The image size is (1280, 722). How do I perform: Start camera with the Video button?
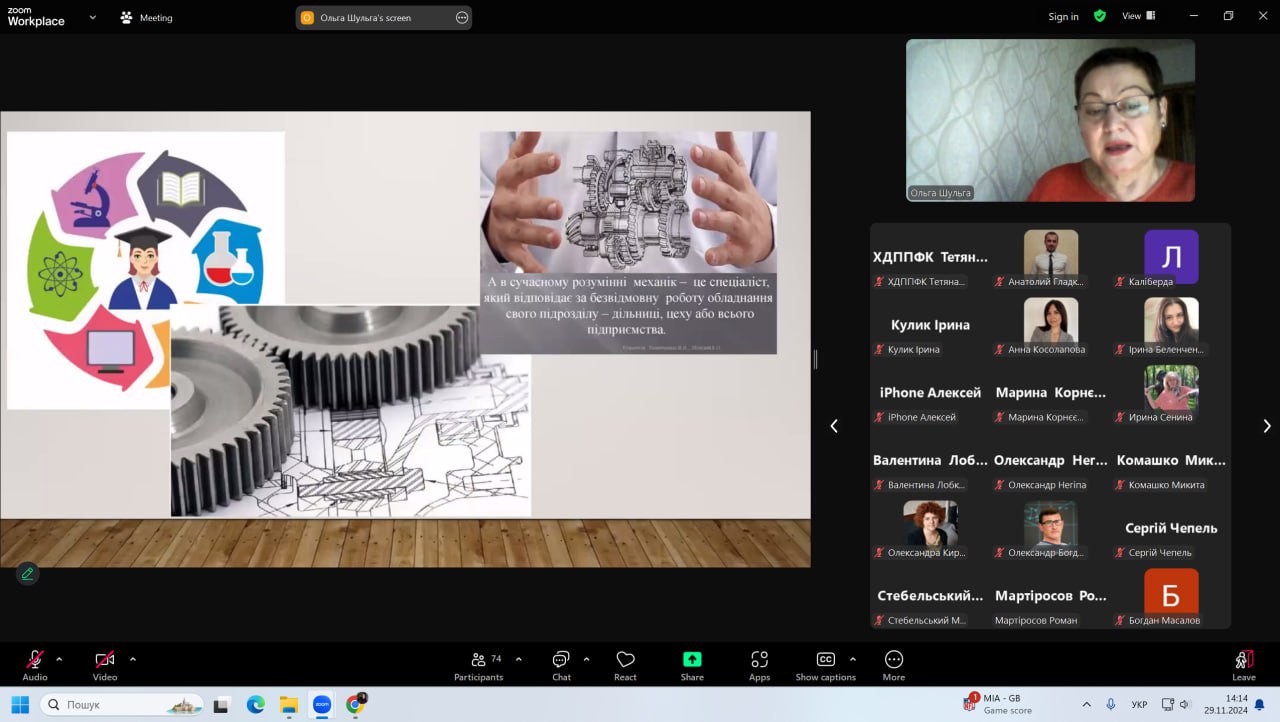click(105, 665)
